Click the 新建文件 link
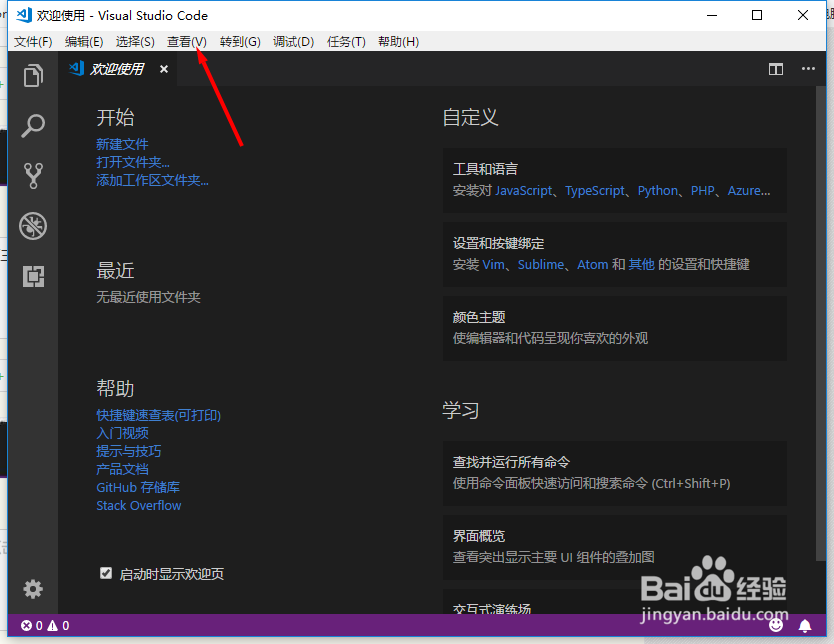 click(122, 144)
